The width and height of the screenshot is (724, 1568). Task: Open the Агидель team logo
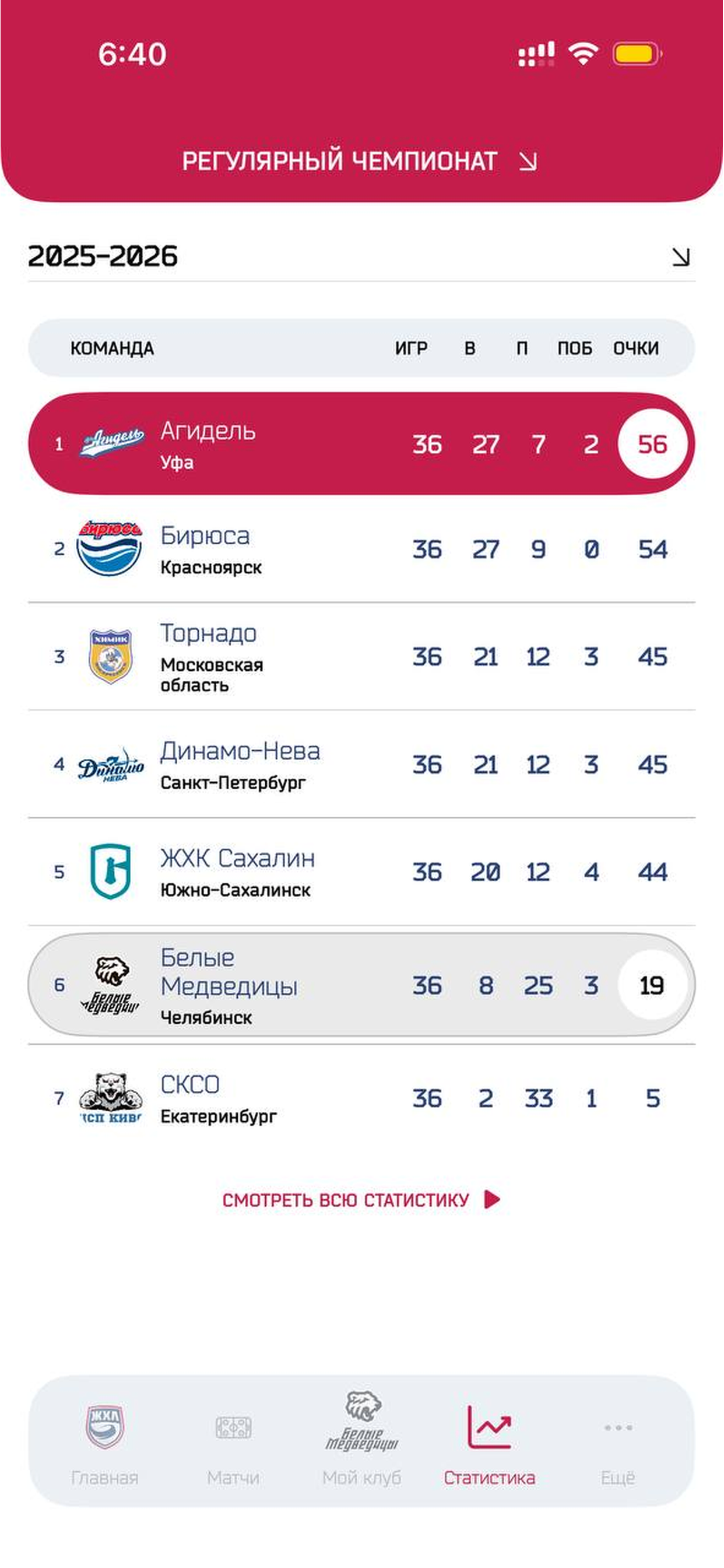(111, 443)
